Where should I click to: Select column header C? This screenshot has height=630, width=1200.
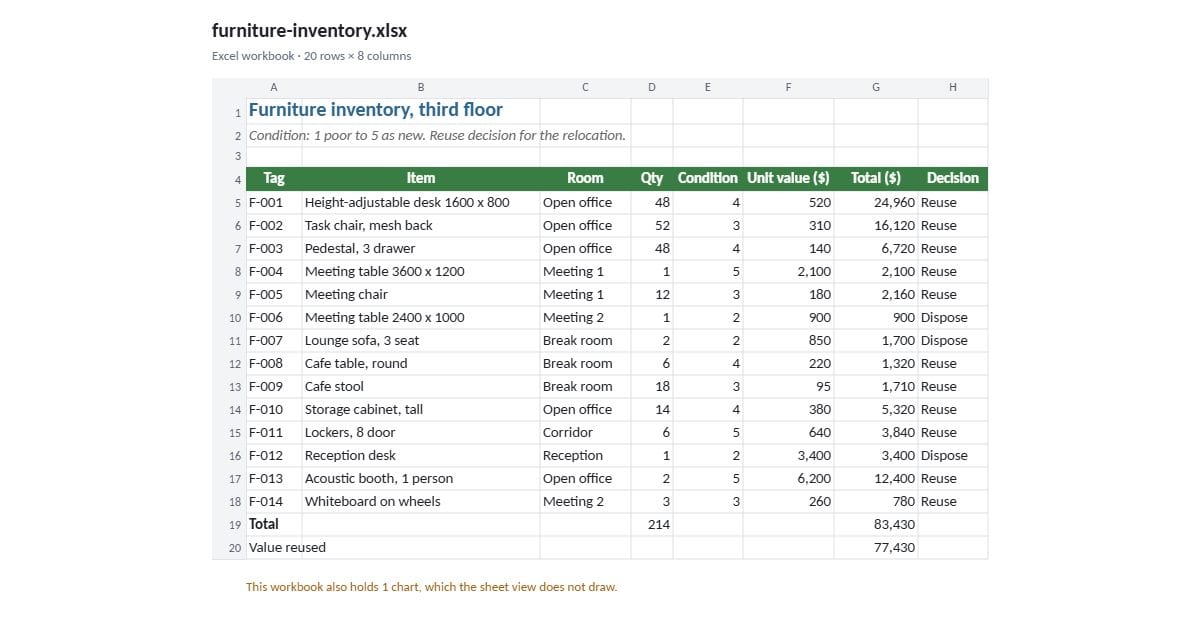point(585,88)
